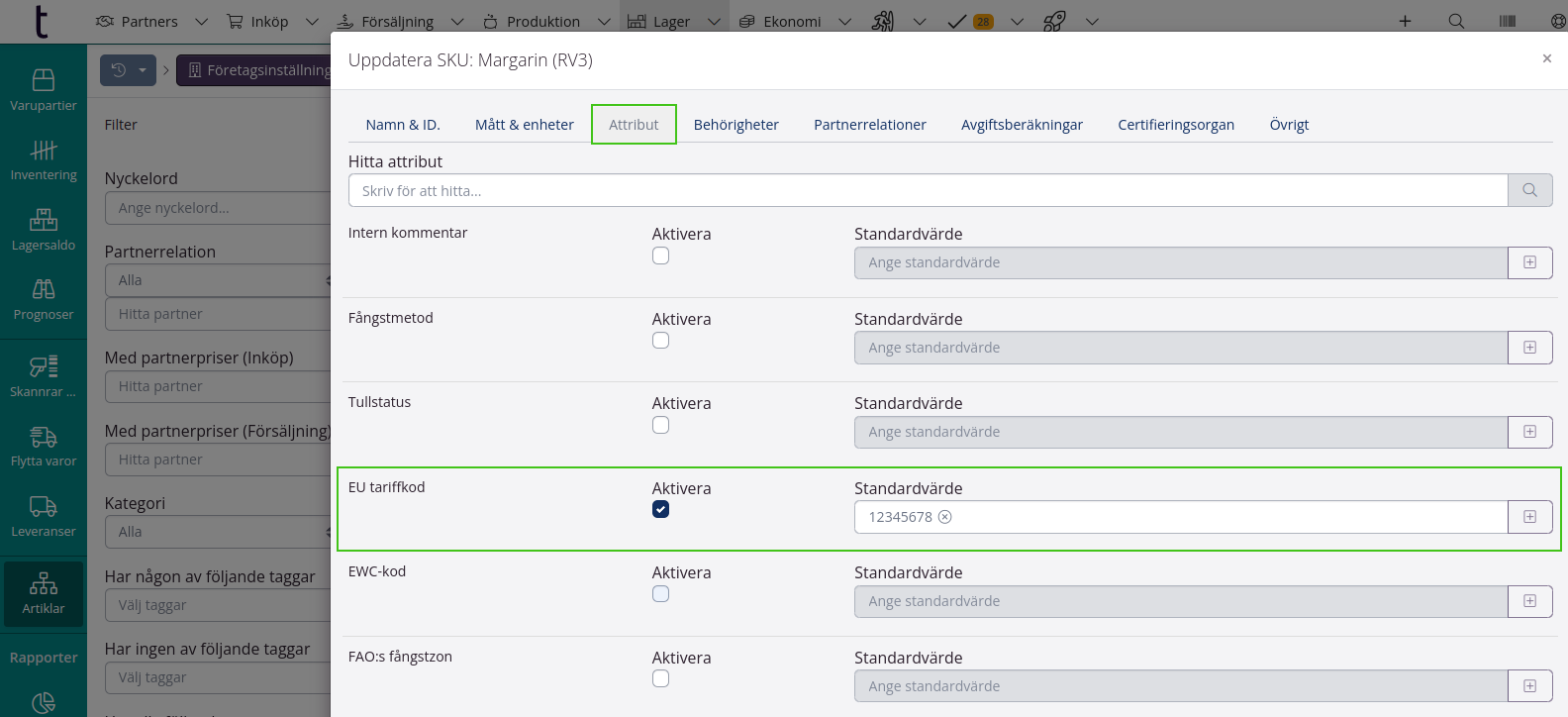Click the add button for Fångstmetod standardvärde
Image resolution: width=1568 pixels, height=717 pixels.
[x=1529, y=348]
